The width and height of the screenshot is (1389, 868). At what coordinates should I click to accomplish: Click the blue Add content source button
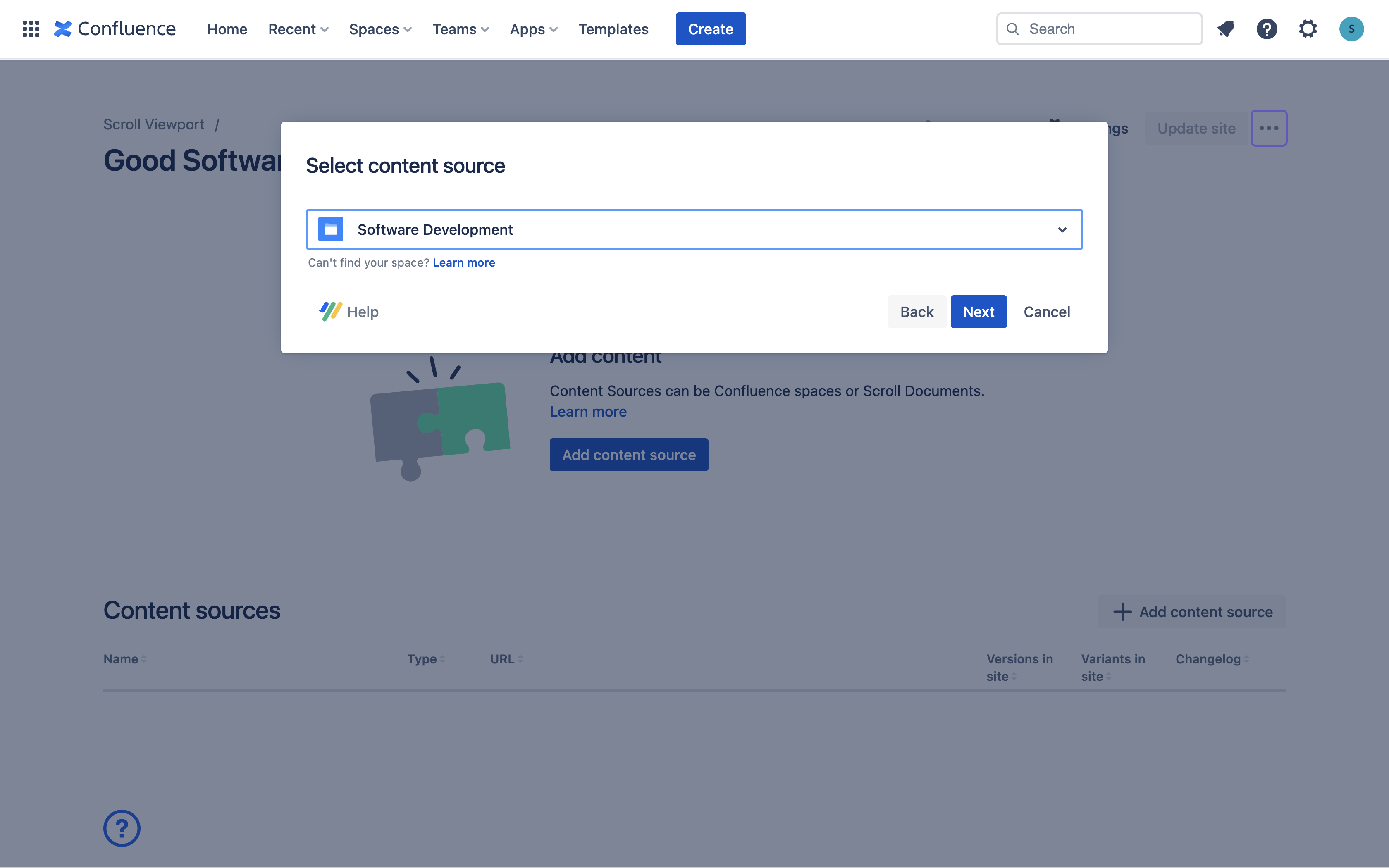[629, 455]
